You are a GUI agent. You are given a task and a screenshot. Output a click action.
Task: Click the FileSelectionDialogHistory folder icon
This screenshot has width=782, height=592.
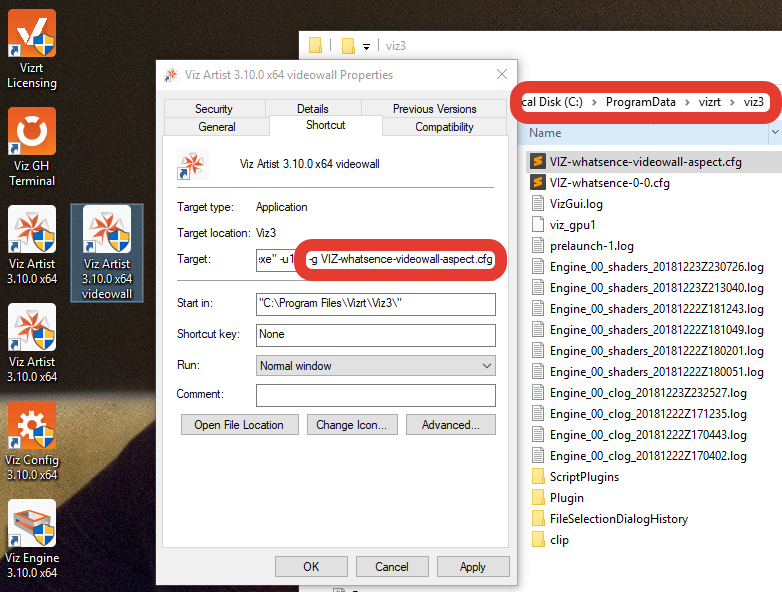[538, 518]
